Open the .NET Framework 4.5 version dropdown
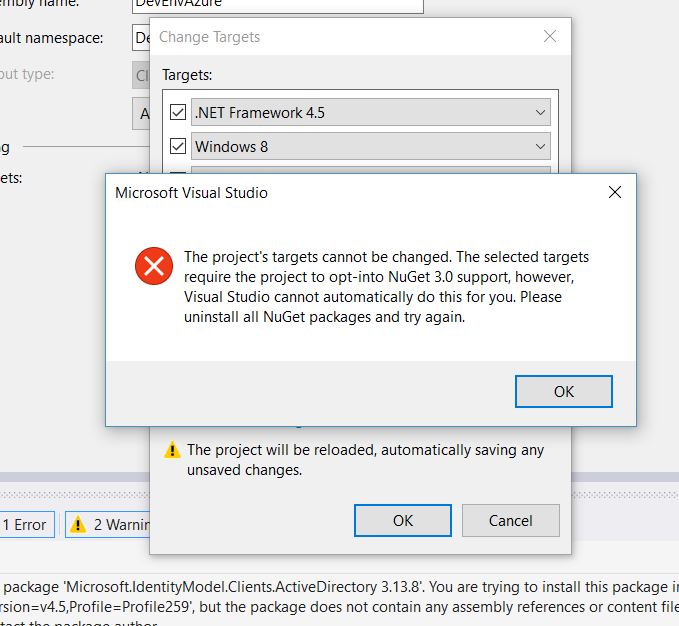This screenshot has height=626, width=679. pos(371,113)
